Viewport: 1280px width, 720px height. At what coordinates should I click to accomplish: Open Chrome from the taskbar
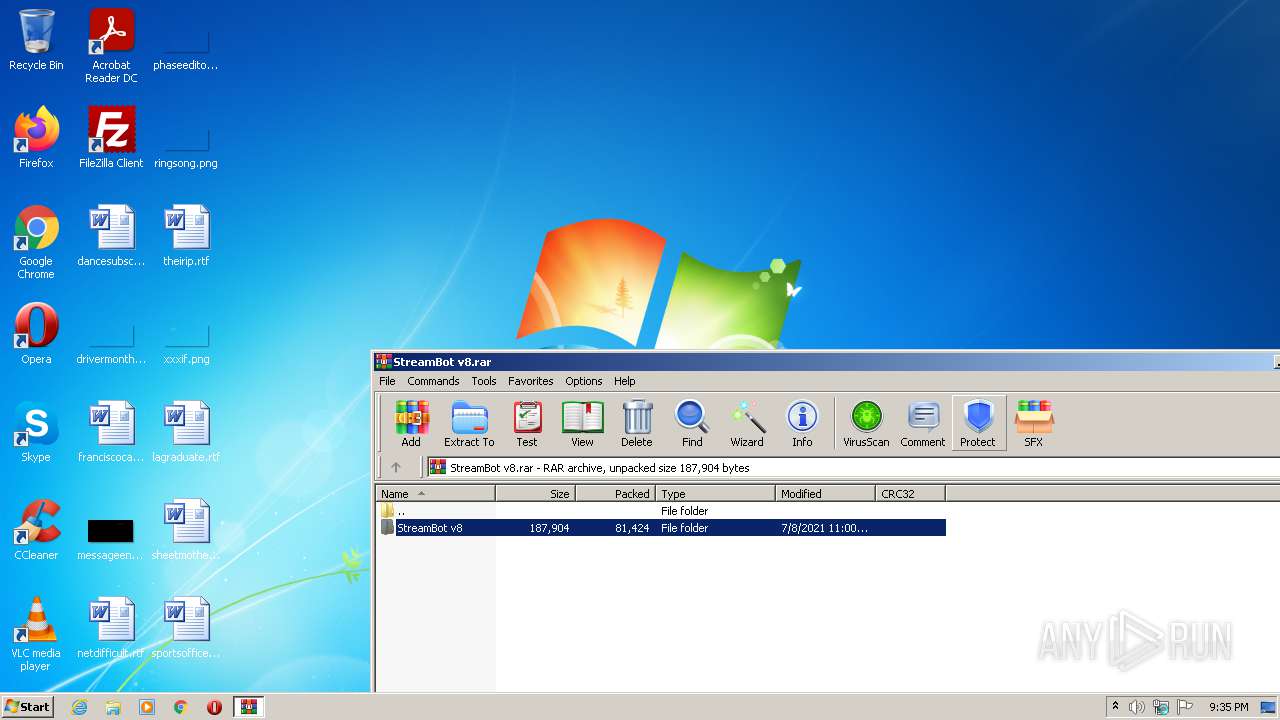[x=180, y=707]
